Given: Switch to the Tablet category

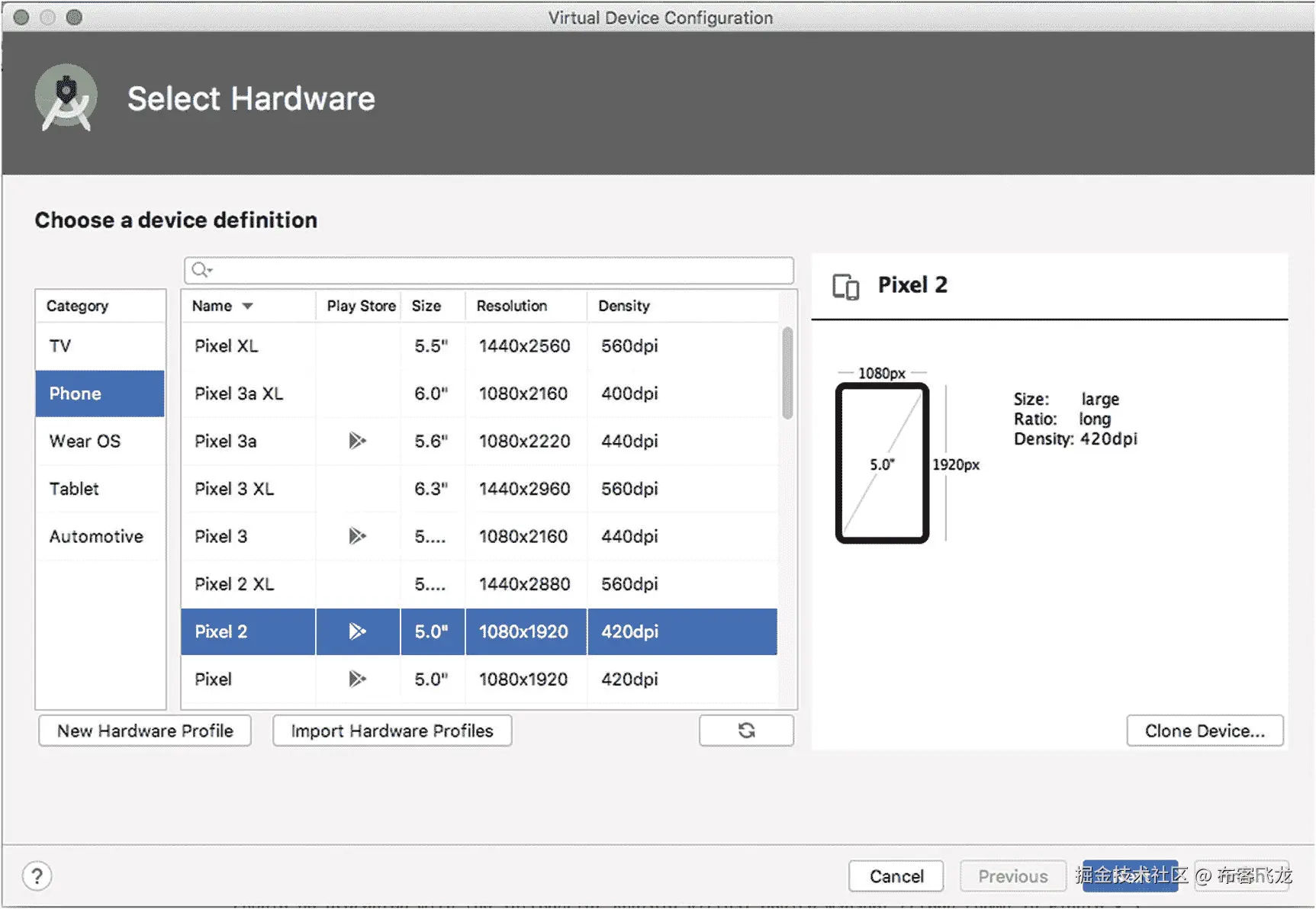Looking at the screenshot, I should click(100, 489).
